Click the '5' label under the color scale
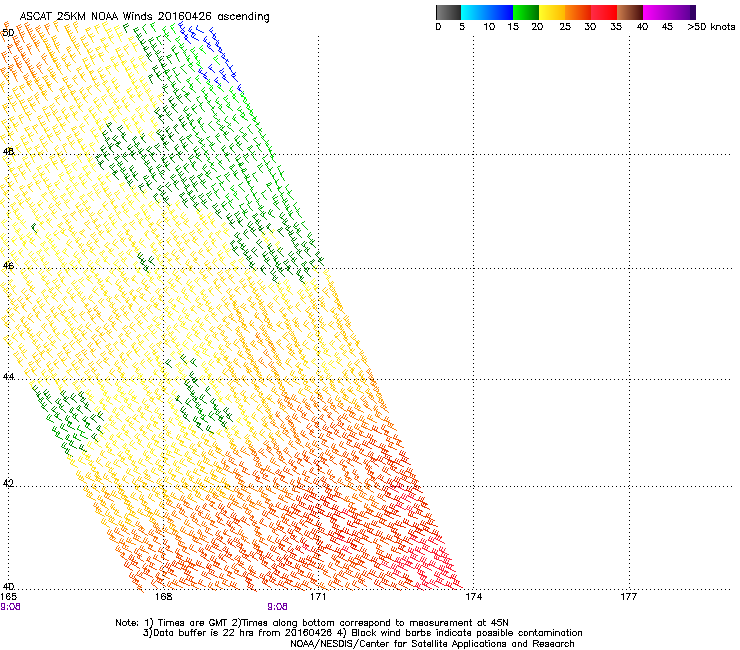Viewport: 740px width, 650px height. pos(462,27)
